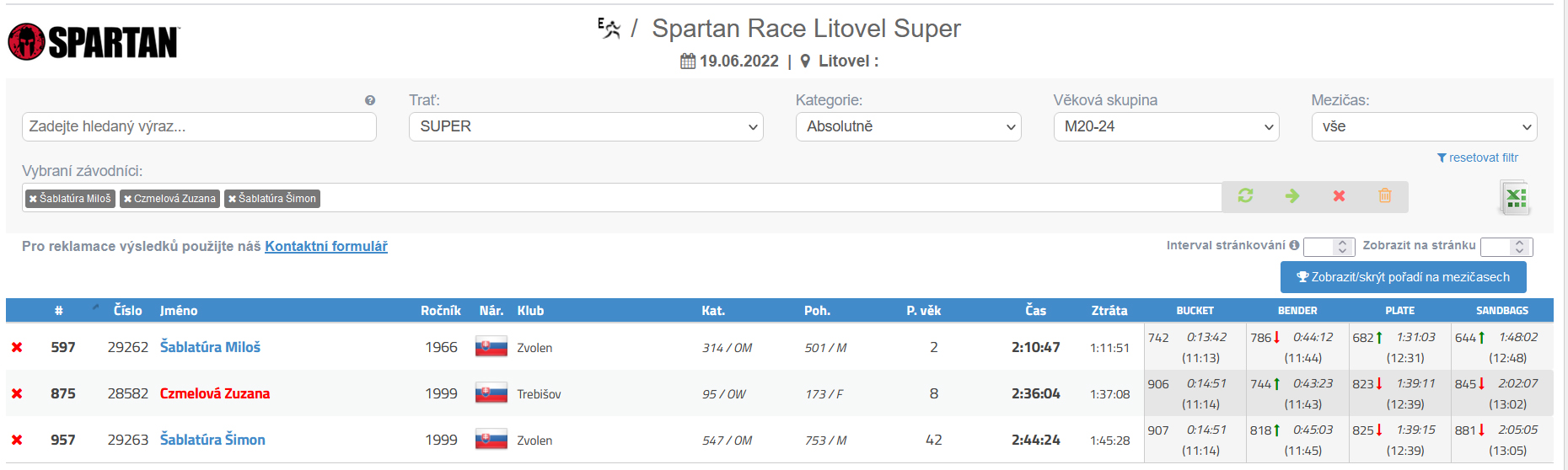The image size is (1568, 470).
Task: Click the green refresh arrows icon
Action: pos(1245,195)
